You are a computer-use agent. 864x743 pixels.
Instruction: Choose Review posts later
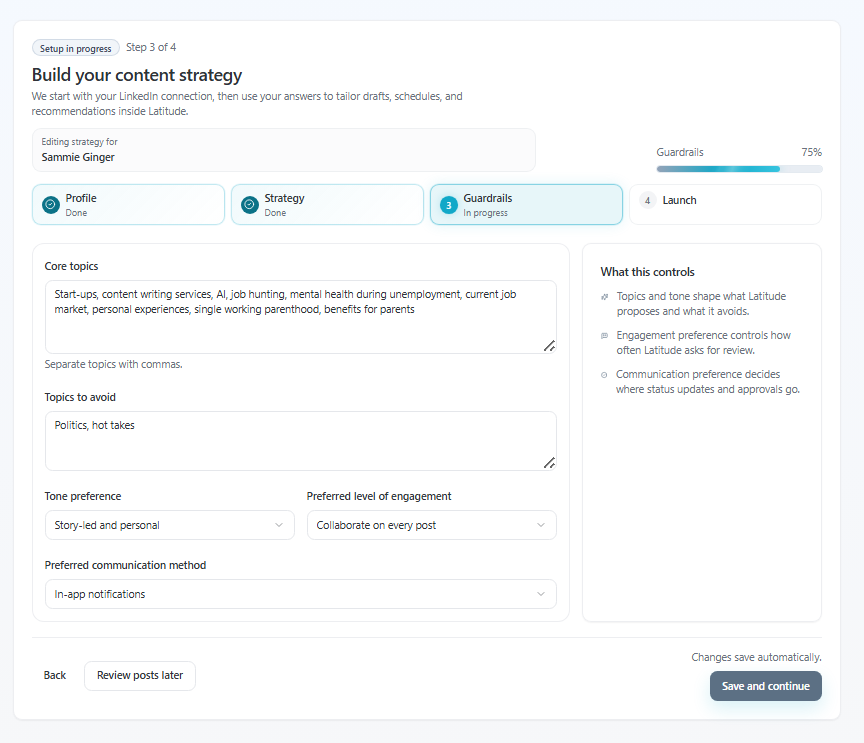[x=140, y=676]
